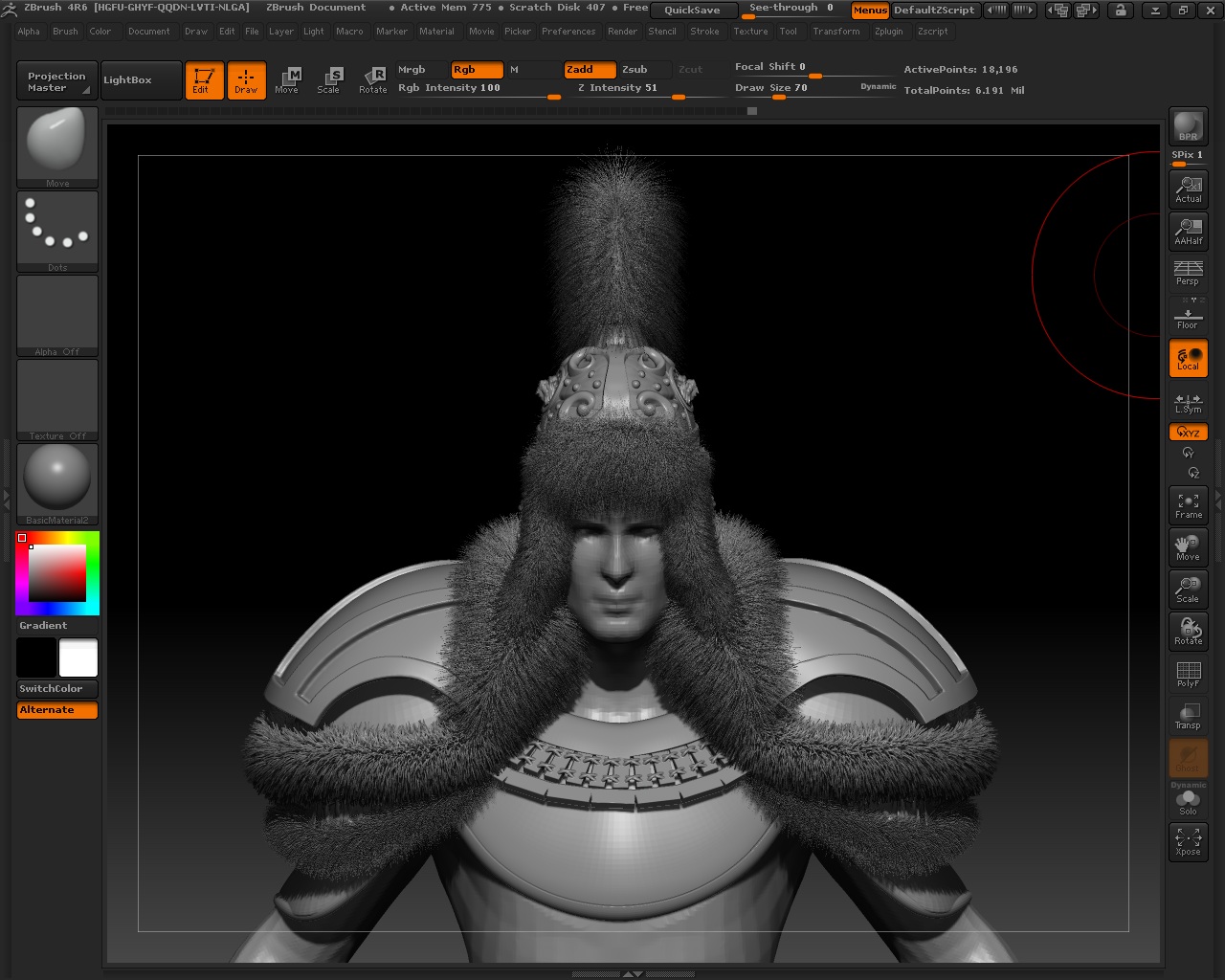Enable Mrgb material and color mode
1225x980 pixels.
422,70
